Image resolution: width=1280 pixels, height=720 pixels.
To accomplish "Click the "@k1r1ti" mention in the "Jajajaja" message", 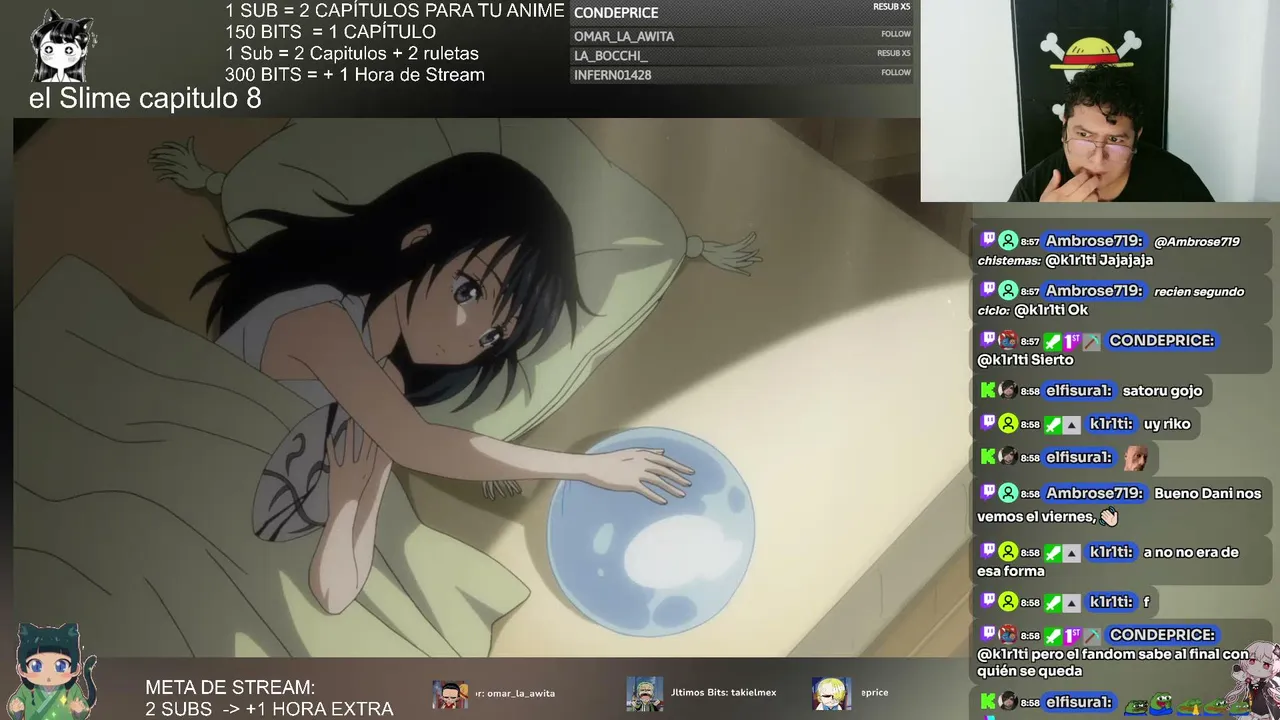I will 1070,260.
